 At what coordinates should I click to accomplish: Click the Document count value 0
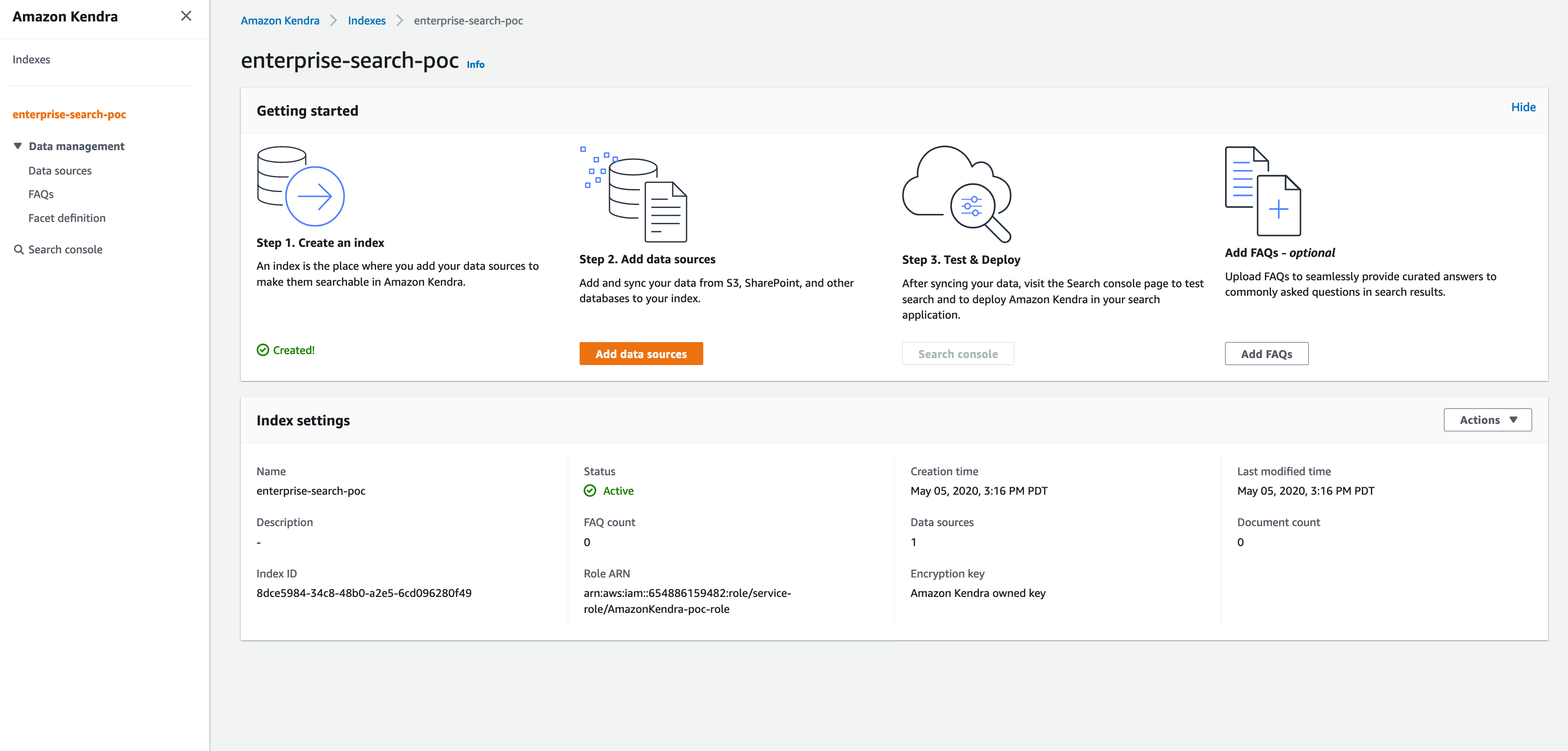(x=1241, y=542)
